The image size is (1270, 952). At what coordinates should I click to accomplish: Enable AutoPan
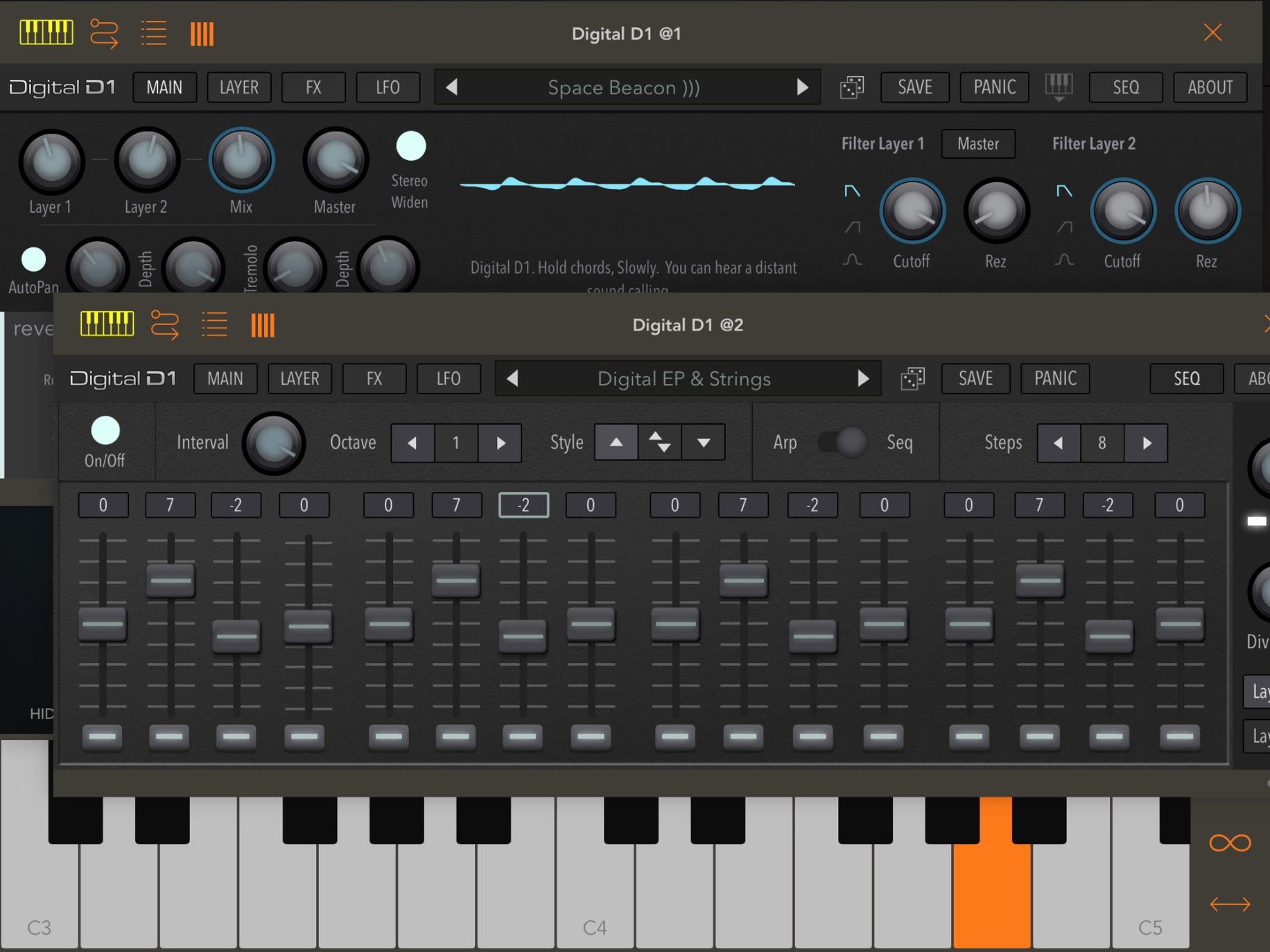[x=32, y=261]
